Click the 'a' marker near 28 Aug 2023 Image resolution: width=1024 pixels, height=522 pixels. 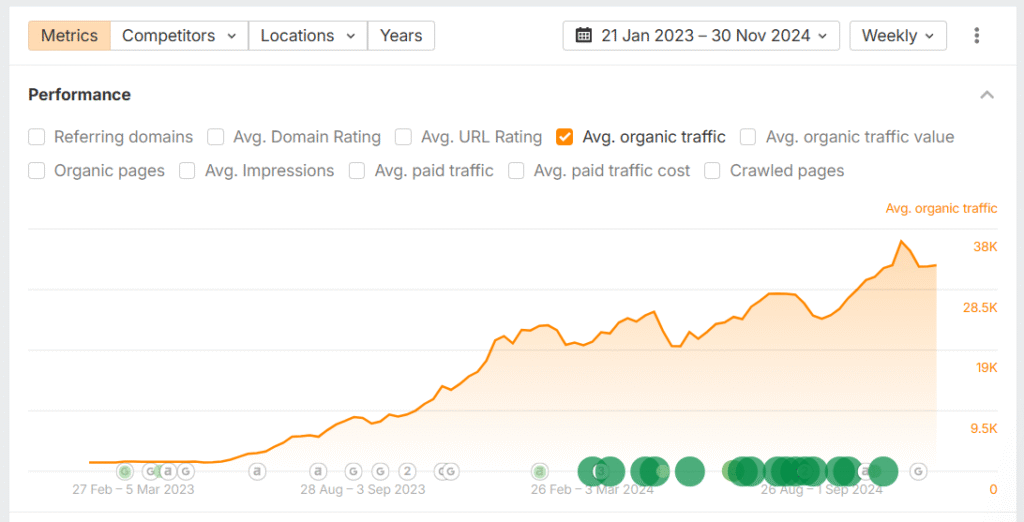pos(318,471)
